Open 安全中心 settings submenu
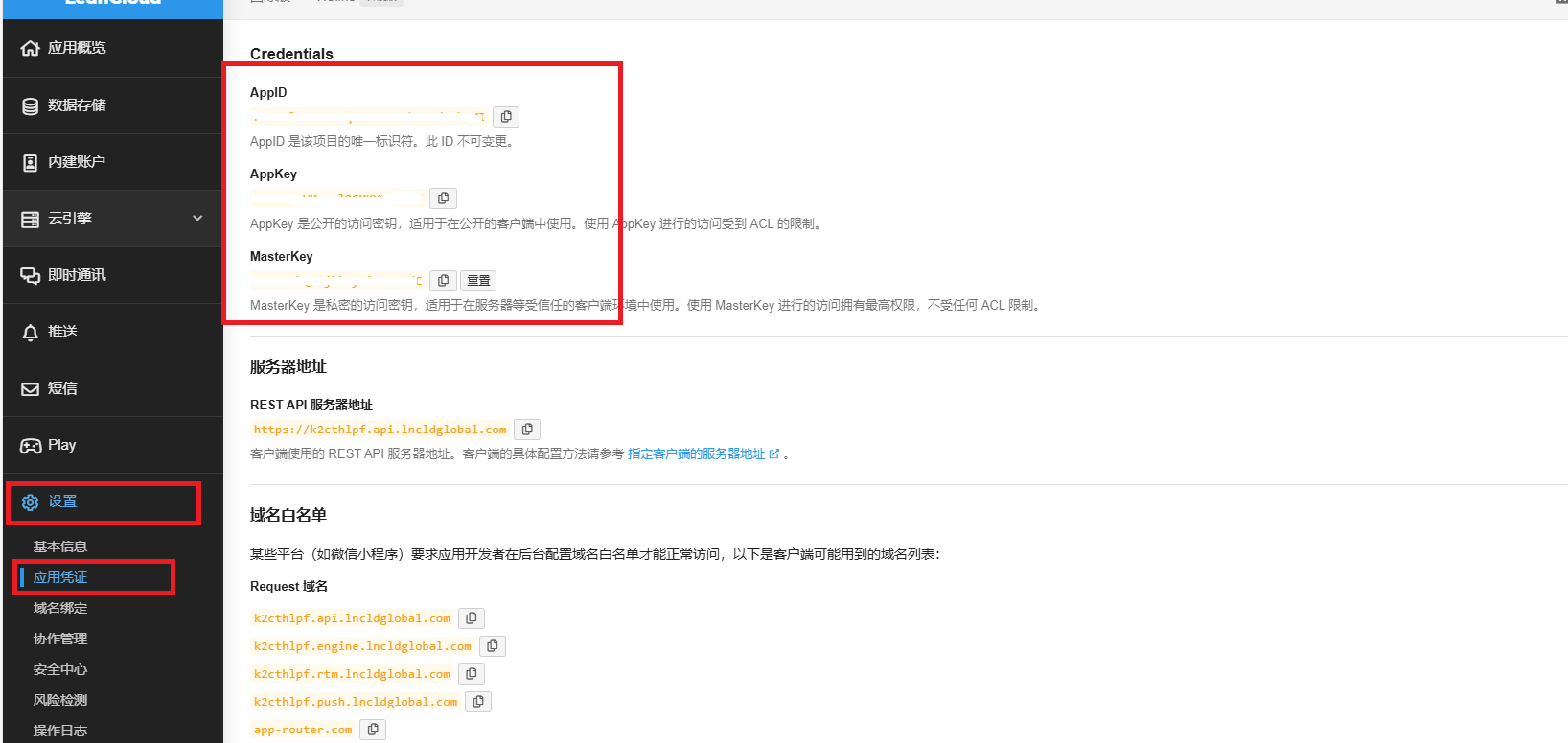Screen dimensions: 1568x743 [x=60, y=669]
